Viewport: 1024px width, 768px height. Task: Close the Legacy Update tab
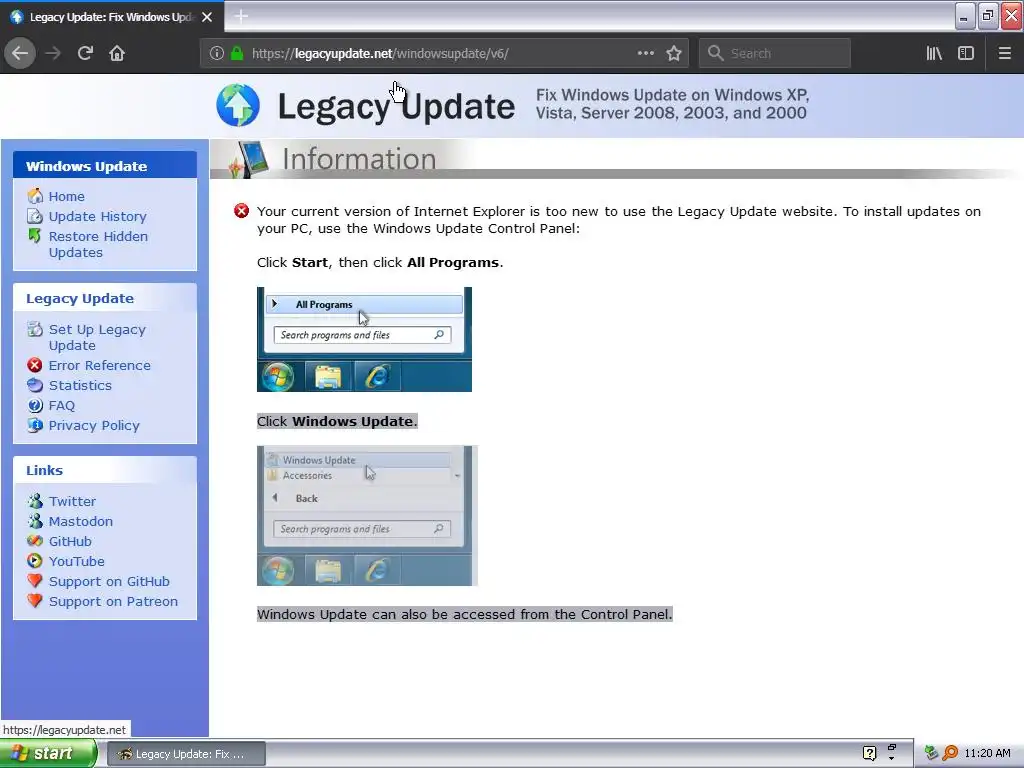(207, 17)
